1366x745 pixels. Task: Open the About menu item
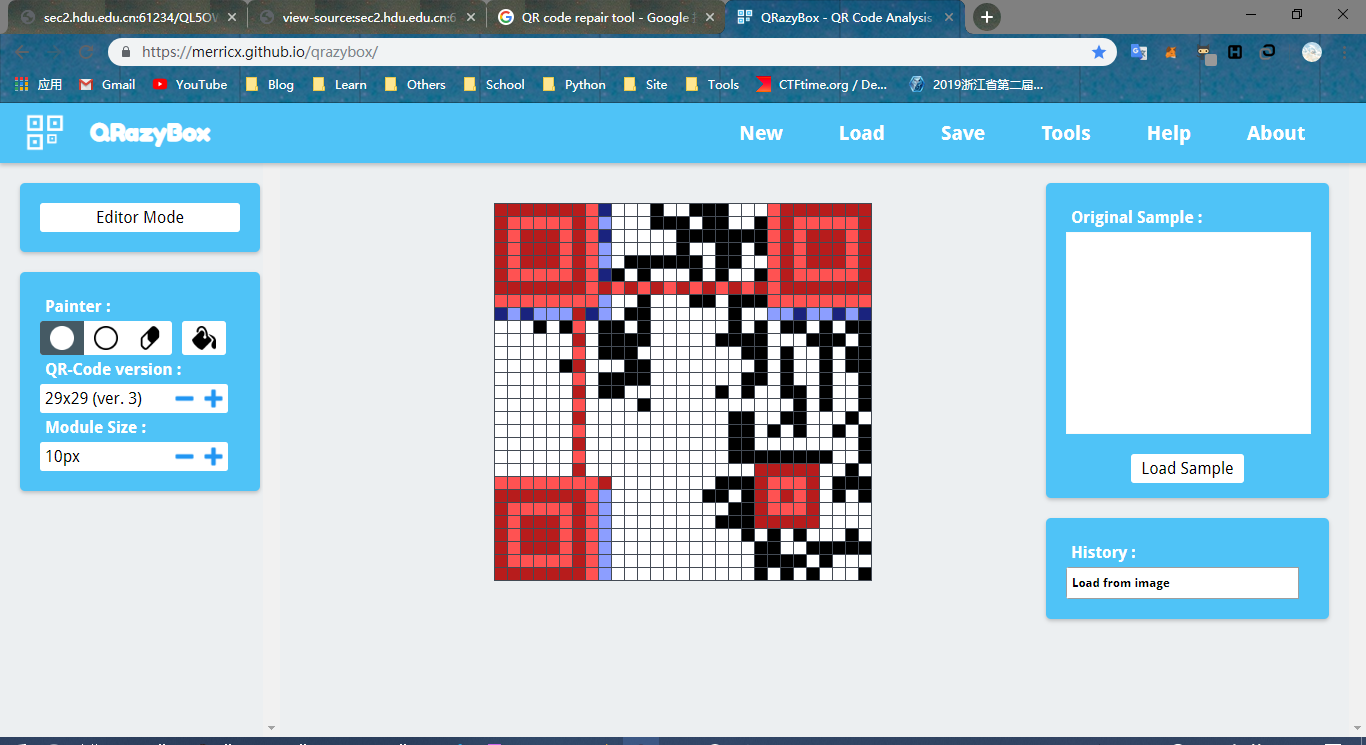1276,133
